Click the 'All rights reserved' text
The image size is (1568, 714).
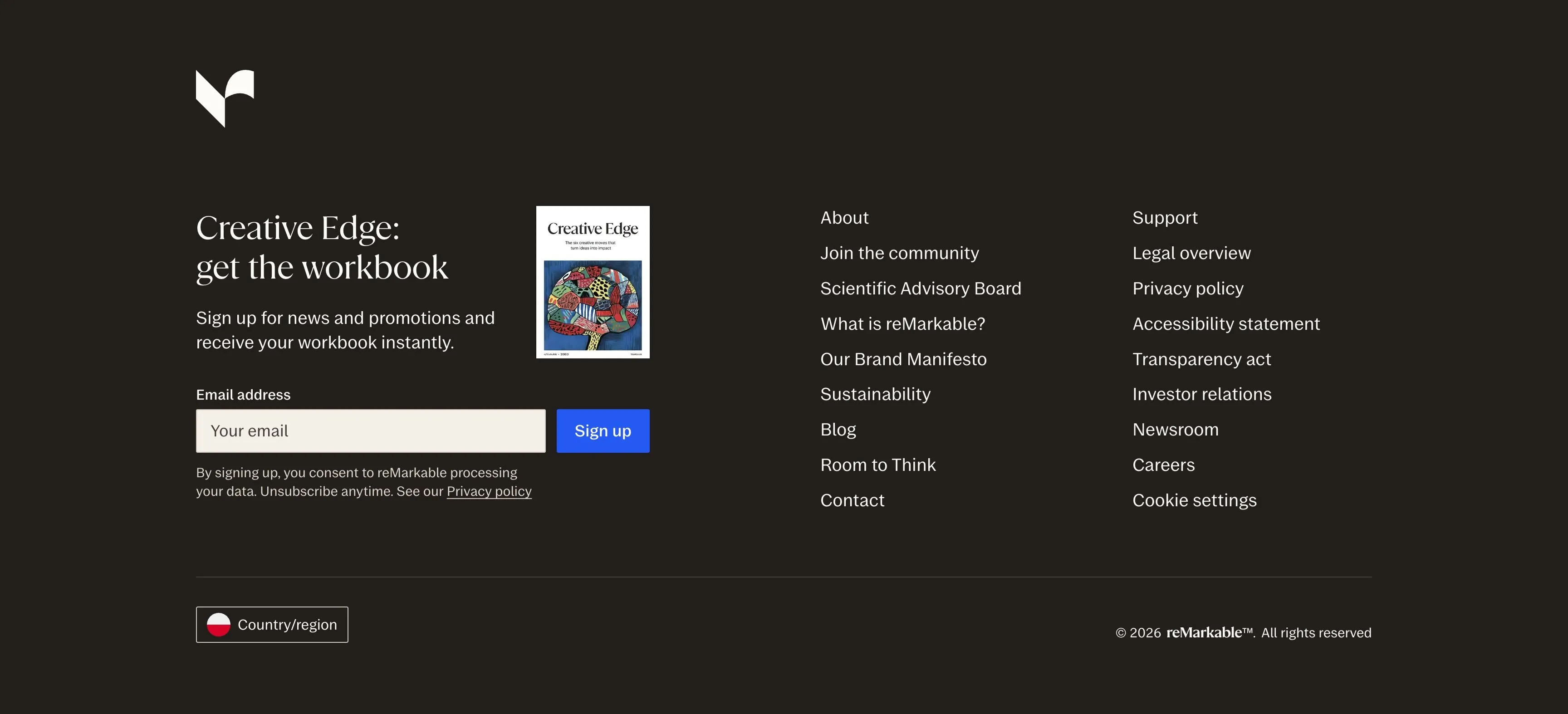[1316, 633]
